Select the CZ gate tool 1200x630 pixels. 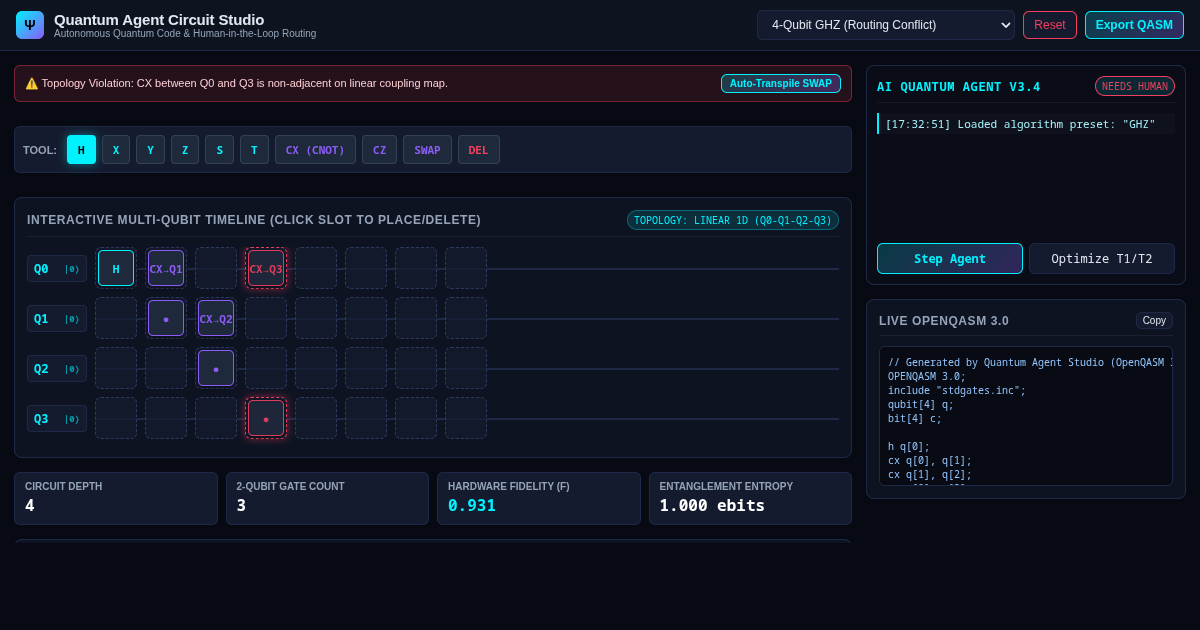click(379, 150)
